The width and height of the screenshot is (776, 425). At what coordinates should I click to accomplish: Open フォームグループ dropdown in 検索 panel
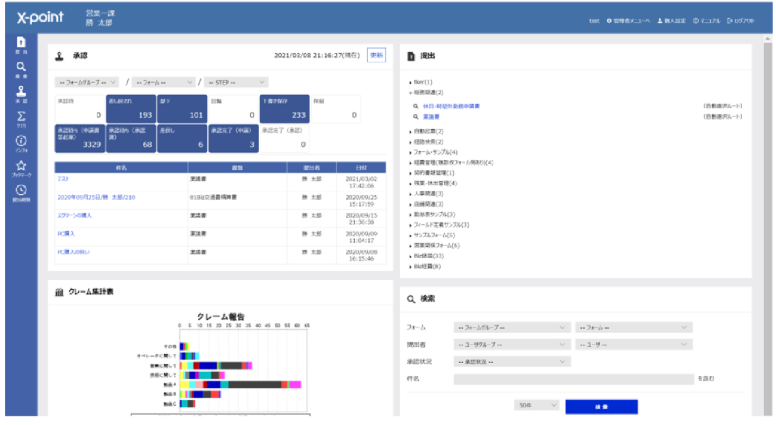click(512, 328)
